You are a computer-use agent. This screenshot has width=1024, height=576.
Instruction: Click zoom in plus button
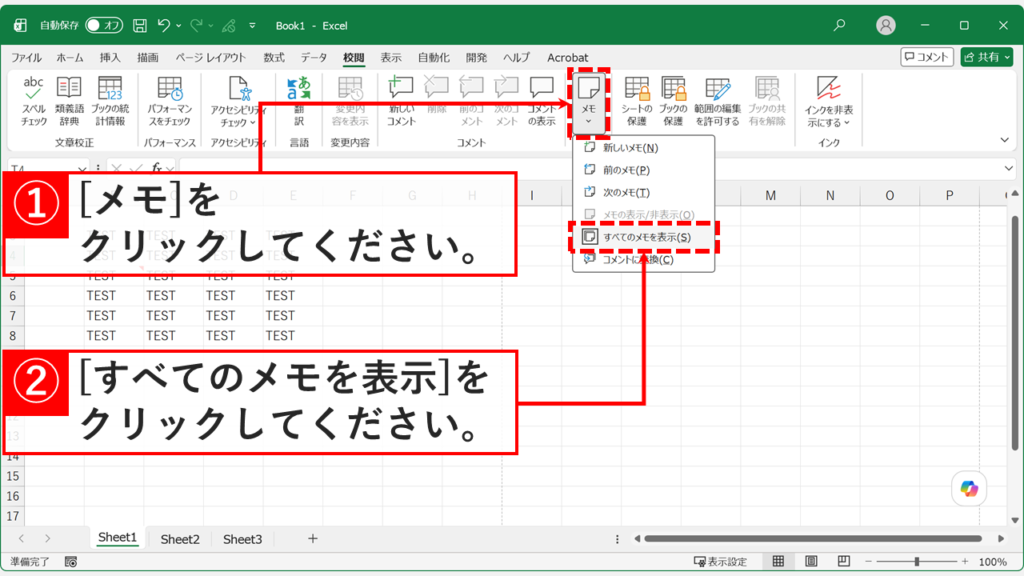[965, 562]
